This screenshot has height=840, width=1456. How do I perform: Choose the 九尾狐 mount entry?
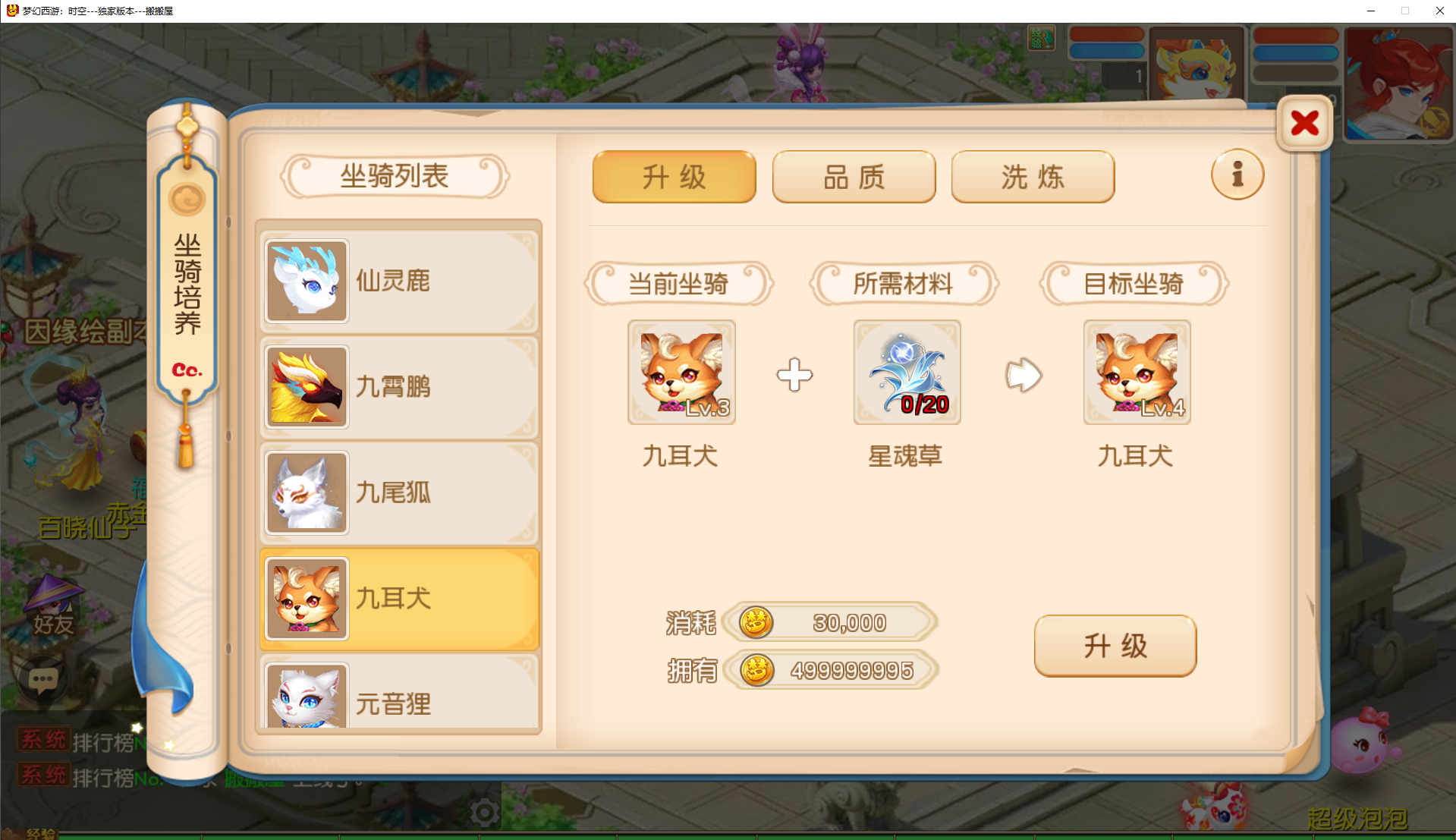pyautogui.click(x=400, y=492)
